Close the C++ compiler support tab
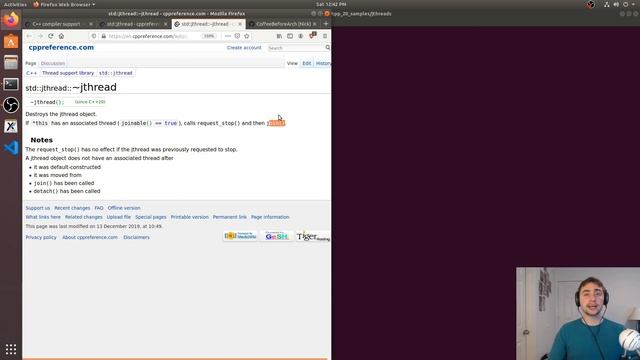The image size is (640, 360). tap(91, 24)
